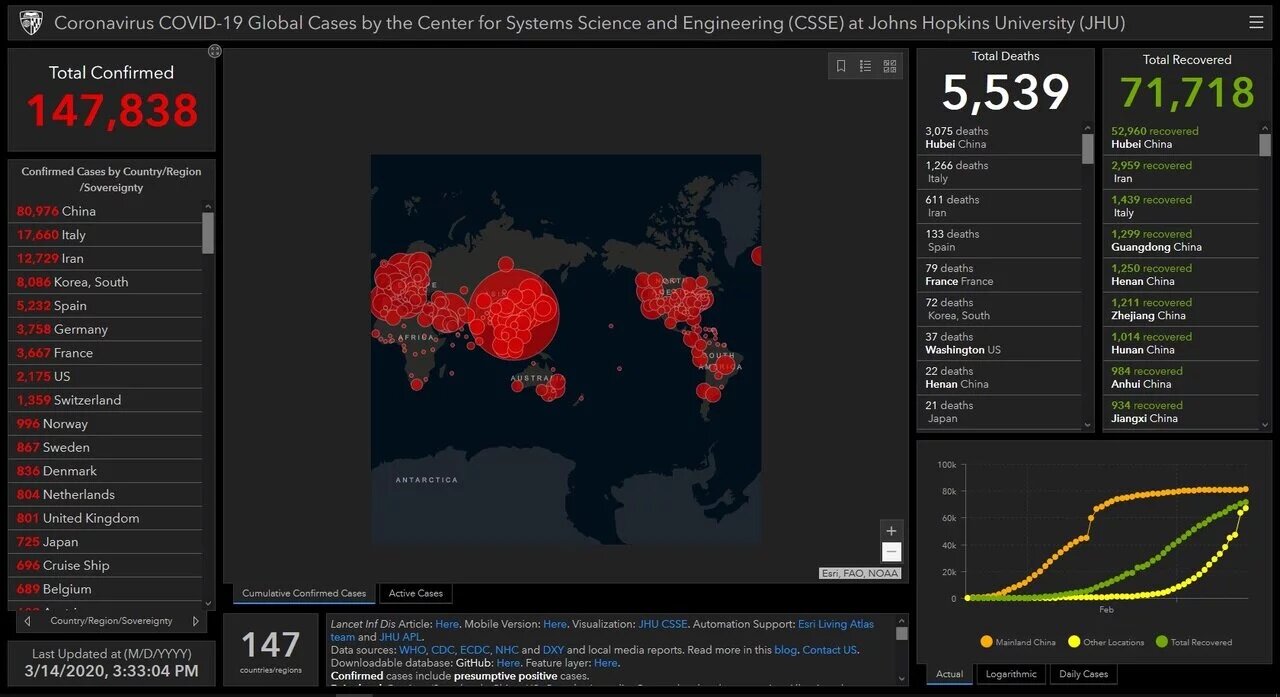Screen dimensions: 1280x697
Task: Switch to Active Cases tab
Action: click(416, 593)
